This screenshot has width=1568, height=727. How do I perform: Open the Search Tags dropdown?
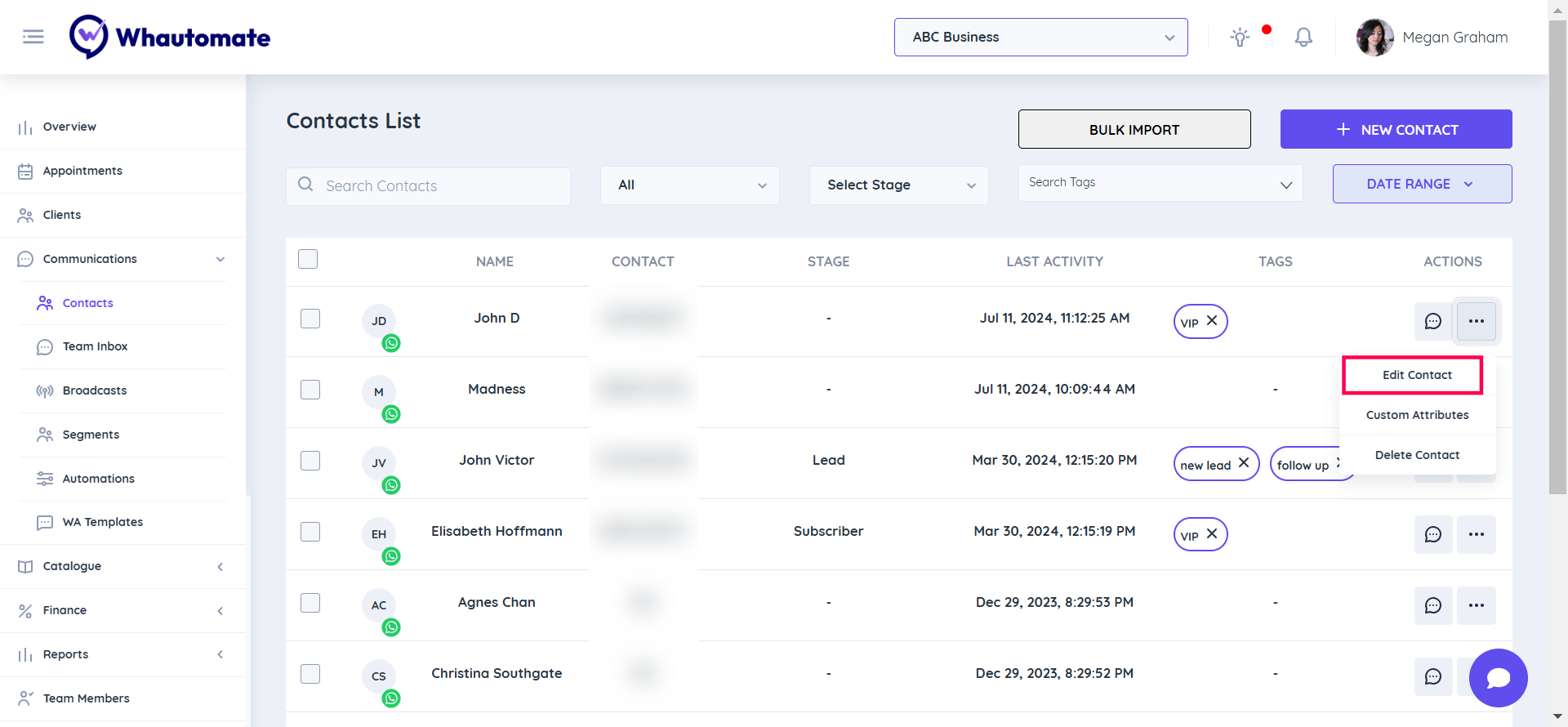coord(1160,184)
